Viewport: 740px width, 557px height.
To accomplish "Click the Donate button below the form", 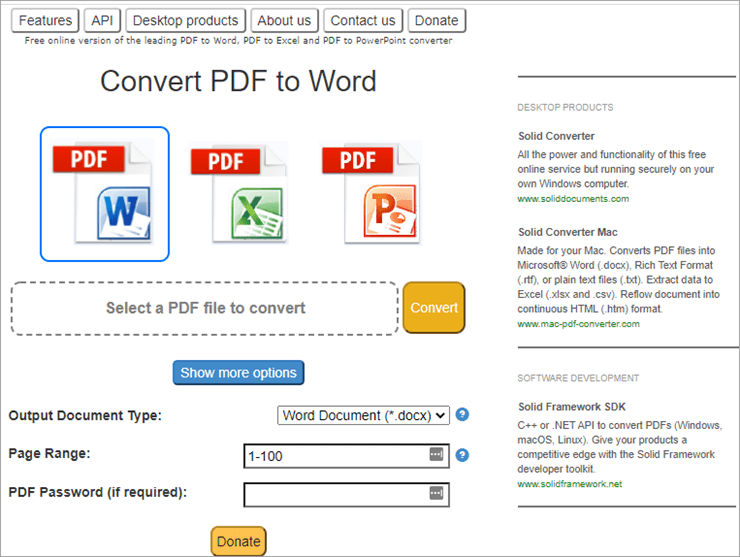I will click(x=238, y=541).
